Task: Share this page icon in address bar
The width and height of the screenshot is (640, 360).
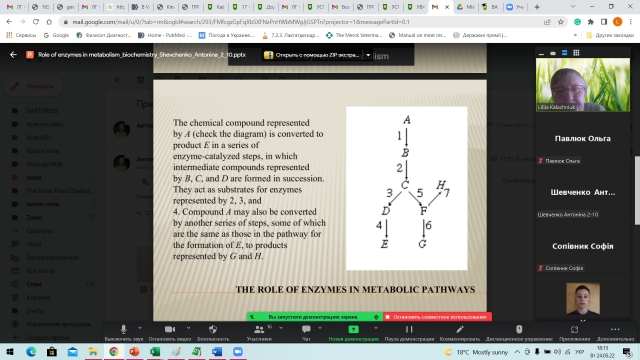Action: 547,22
